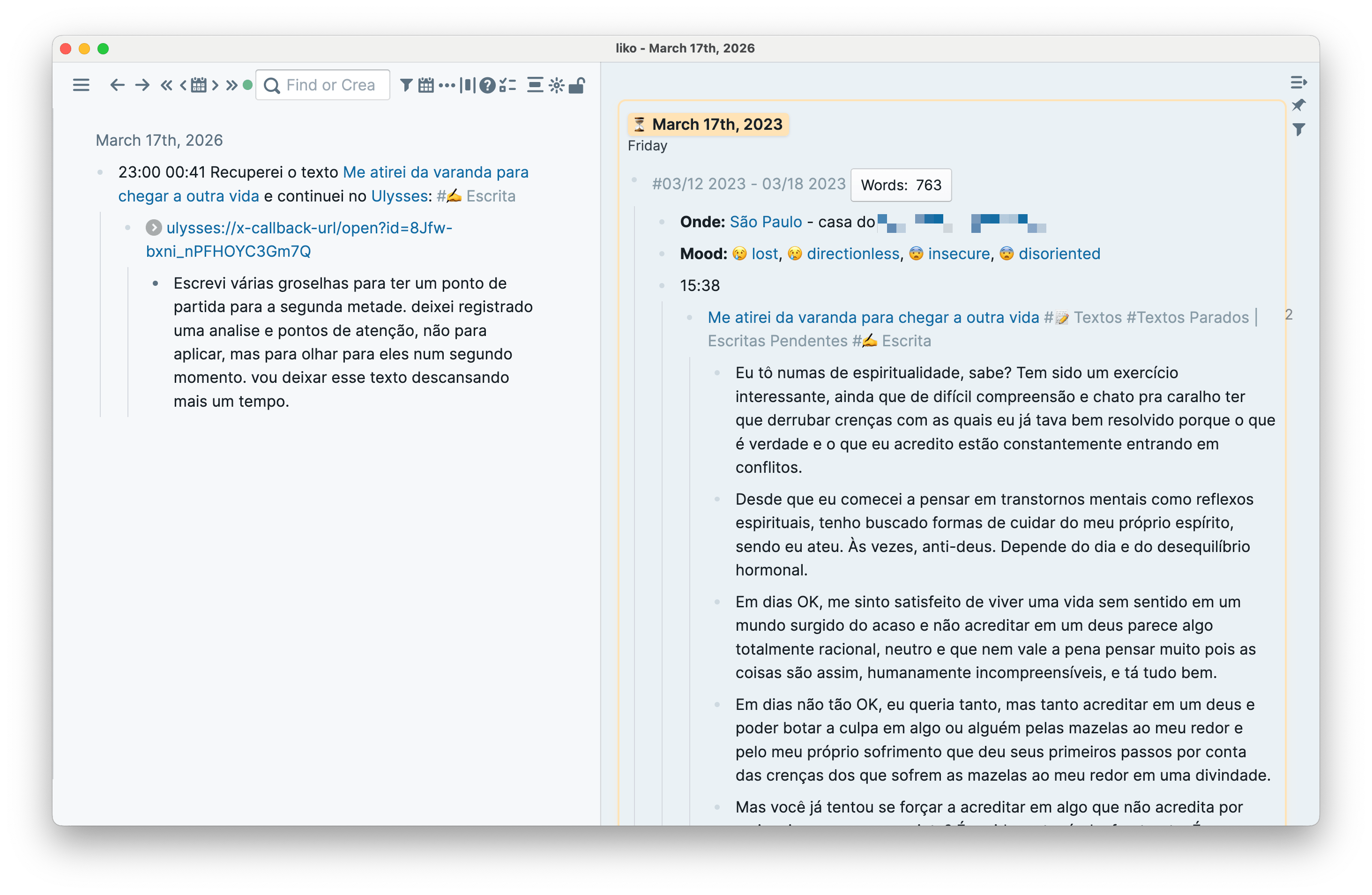Click the Words: 763 counter badge
Screen dimensions: 1372x895
click(x=901, y=185)
